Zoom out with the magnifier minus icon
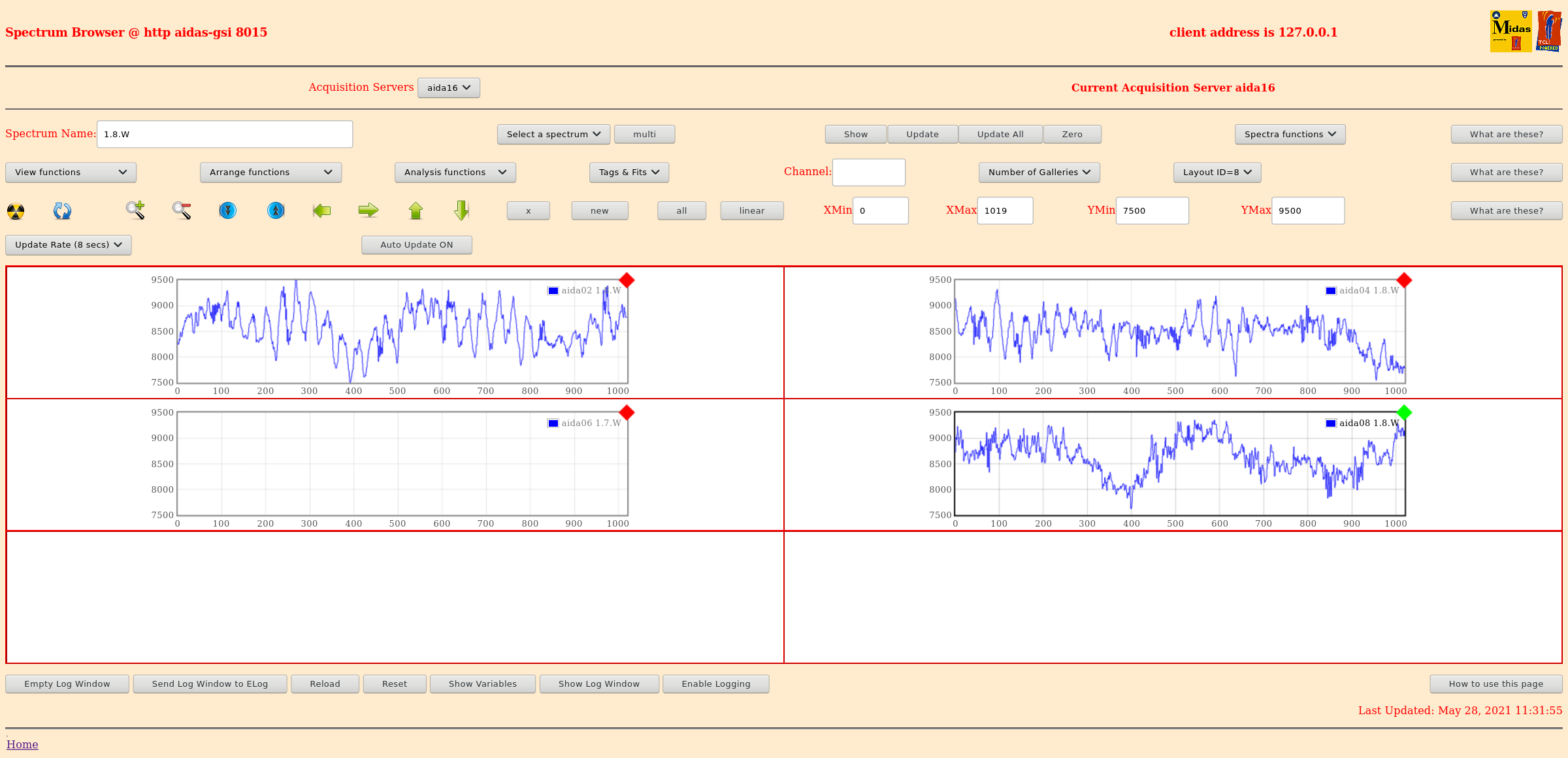 (x=182, y=210)
